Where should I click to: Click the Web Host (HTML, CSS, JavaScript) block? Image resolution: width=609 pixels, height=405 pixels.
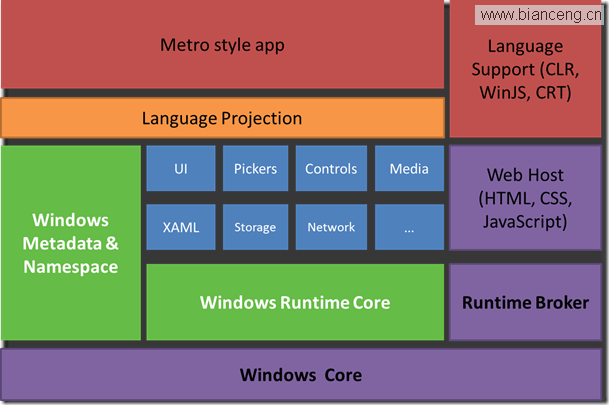click(x=525, y=198)
